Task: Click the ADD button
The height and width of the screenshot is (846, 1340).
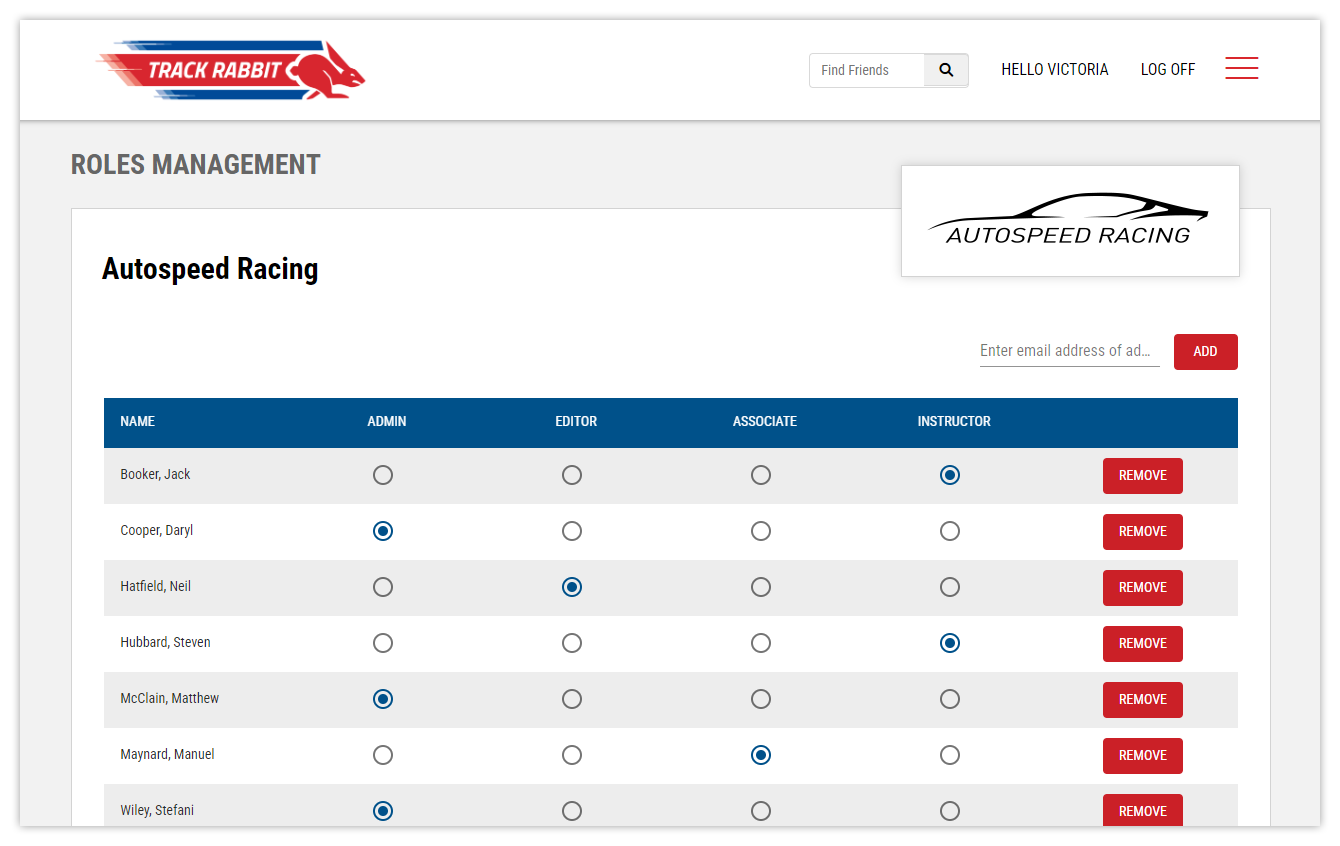Action: (1205, 352)
